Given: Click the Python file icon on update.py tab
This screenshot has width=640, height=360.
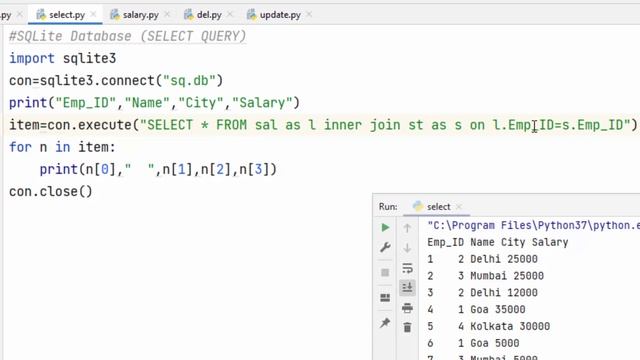Looking at the screenshot, I should coord(251,15).
